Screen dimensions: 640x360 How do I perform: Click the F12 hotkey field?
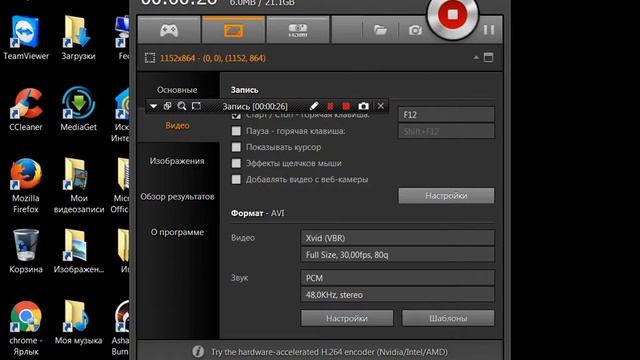pyautogui.click(x=446, y=115)
